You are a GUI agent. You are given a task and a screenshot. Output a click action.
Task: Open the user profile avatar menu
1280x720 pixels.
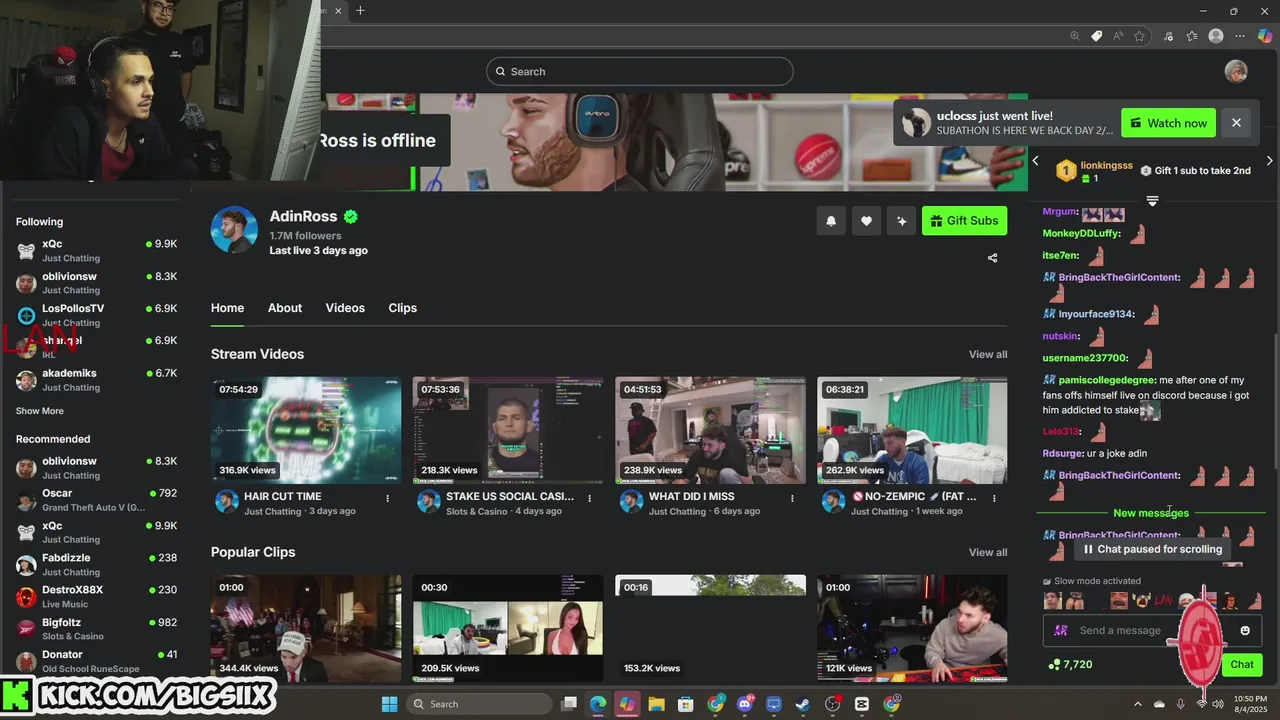[x=1236, y=71]
